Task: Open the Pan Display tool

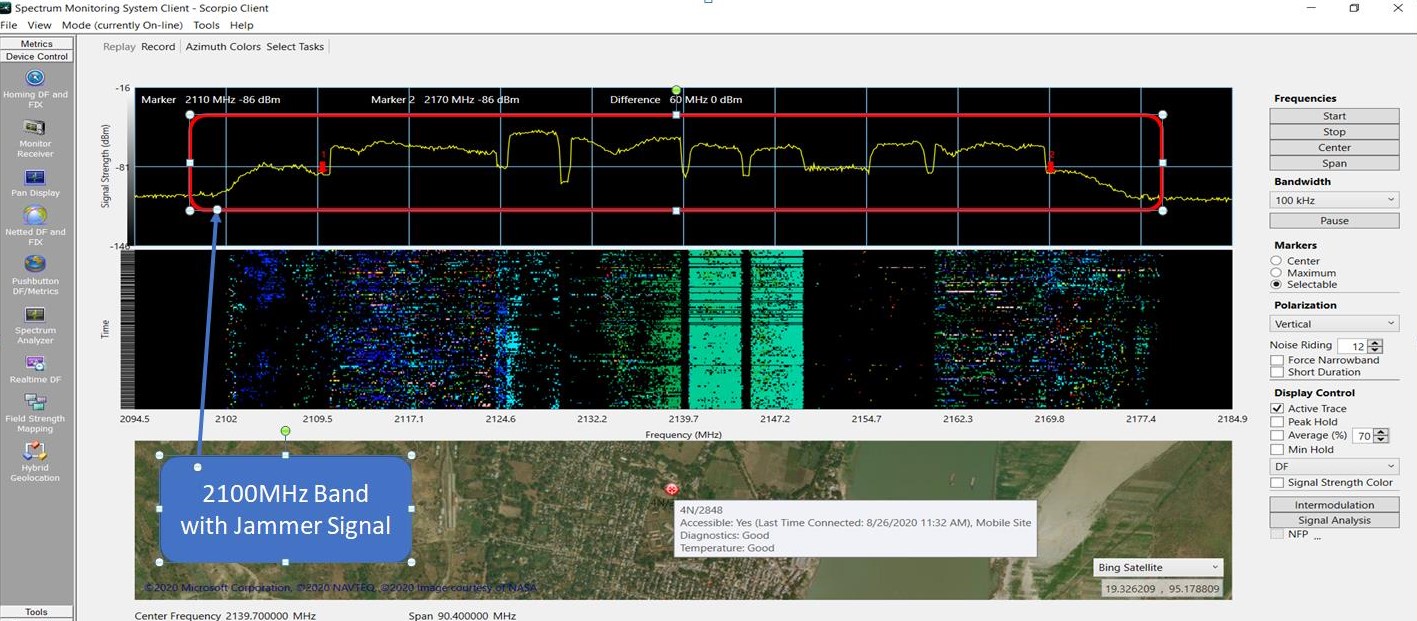Action: click(x=35, y=183)
